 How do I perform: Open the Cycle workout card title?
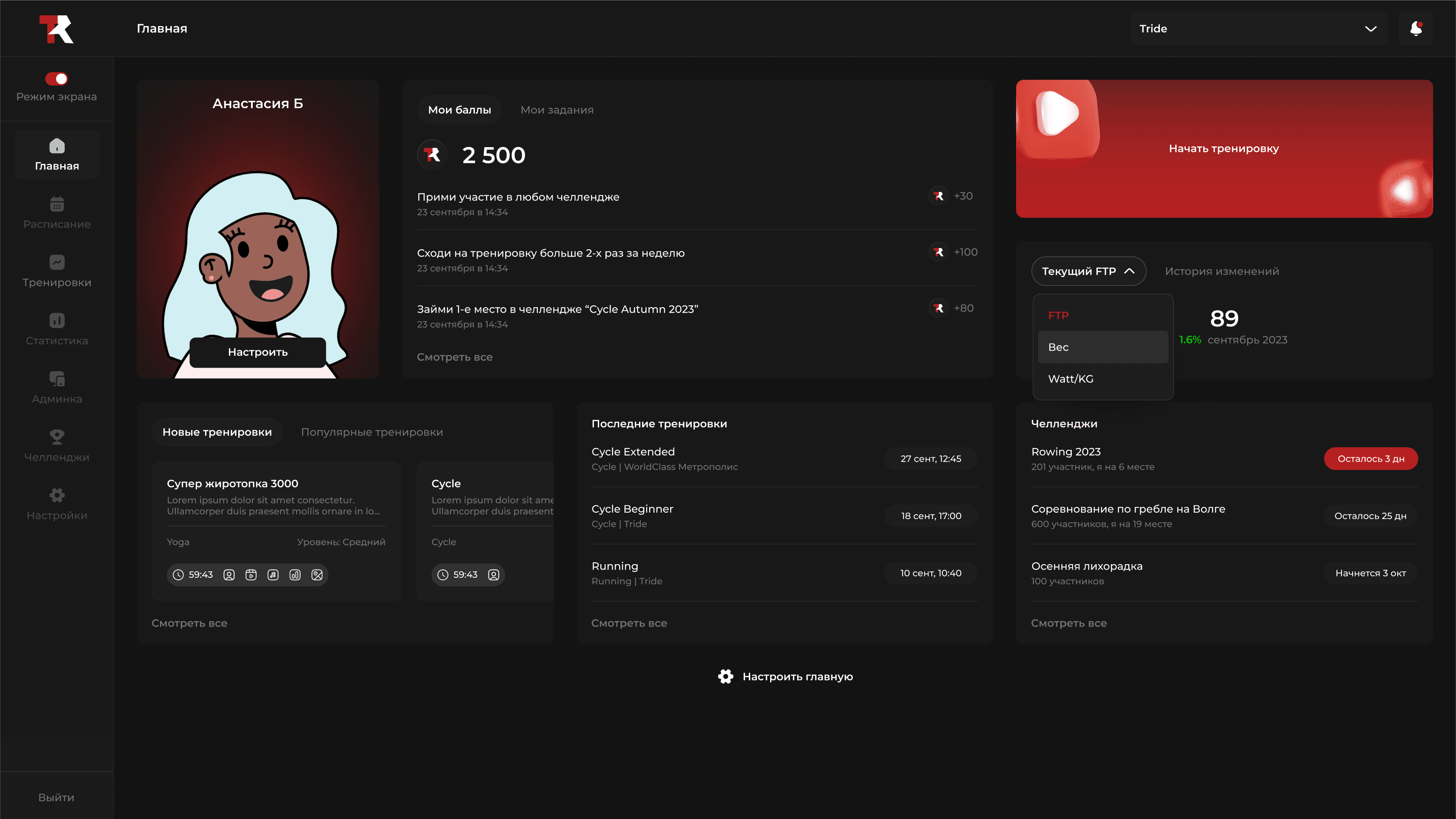[x=446, y=484]
